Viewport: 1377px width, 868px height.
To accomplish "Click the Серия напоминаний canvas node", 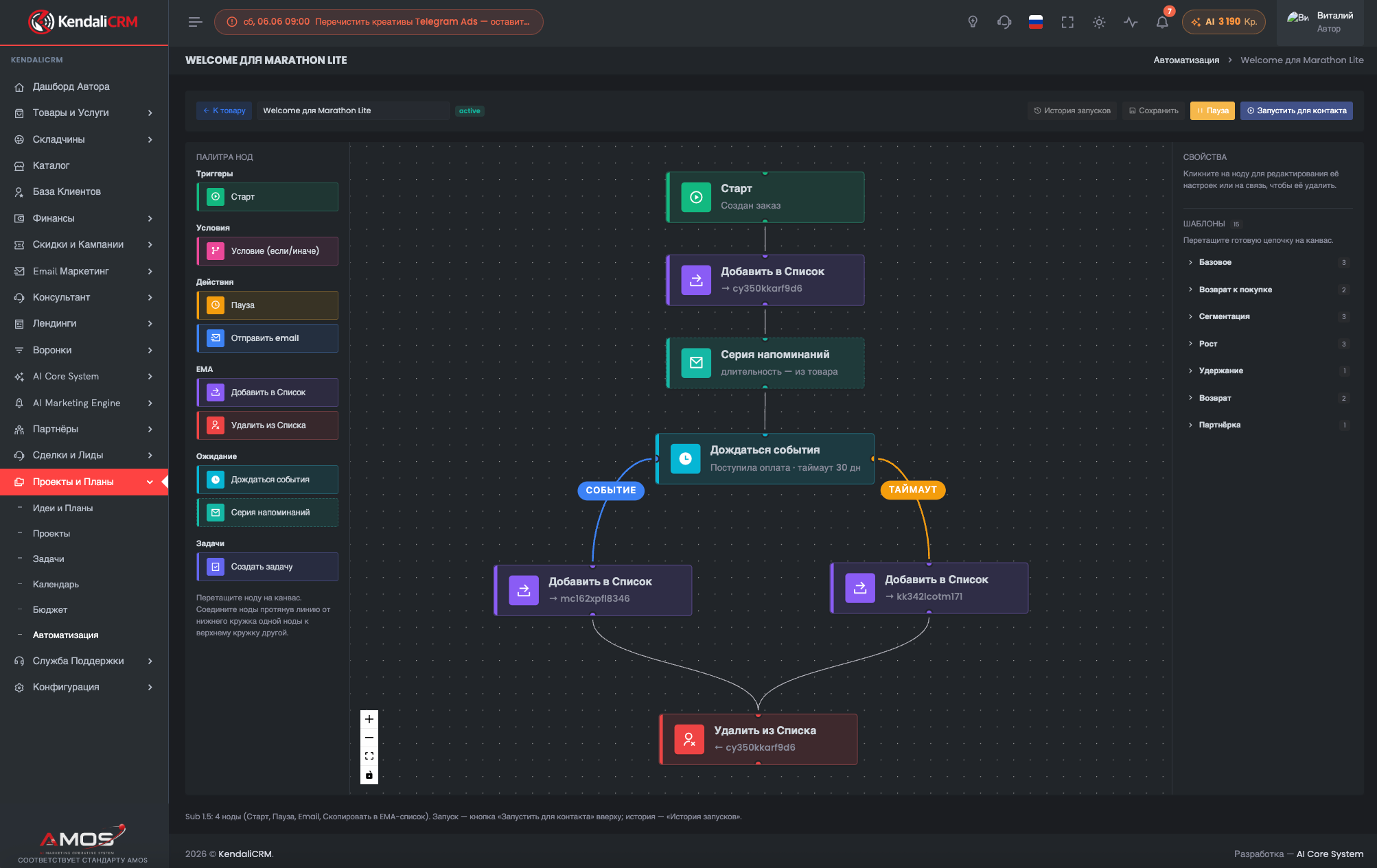I will pyautogui.click(x=765, y=363).
